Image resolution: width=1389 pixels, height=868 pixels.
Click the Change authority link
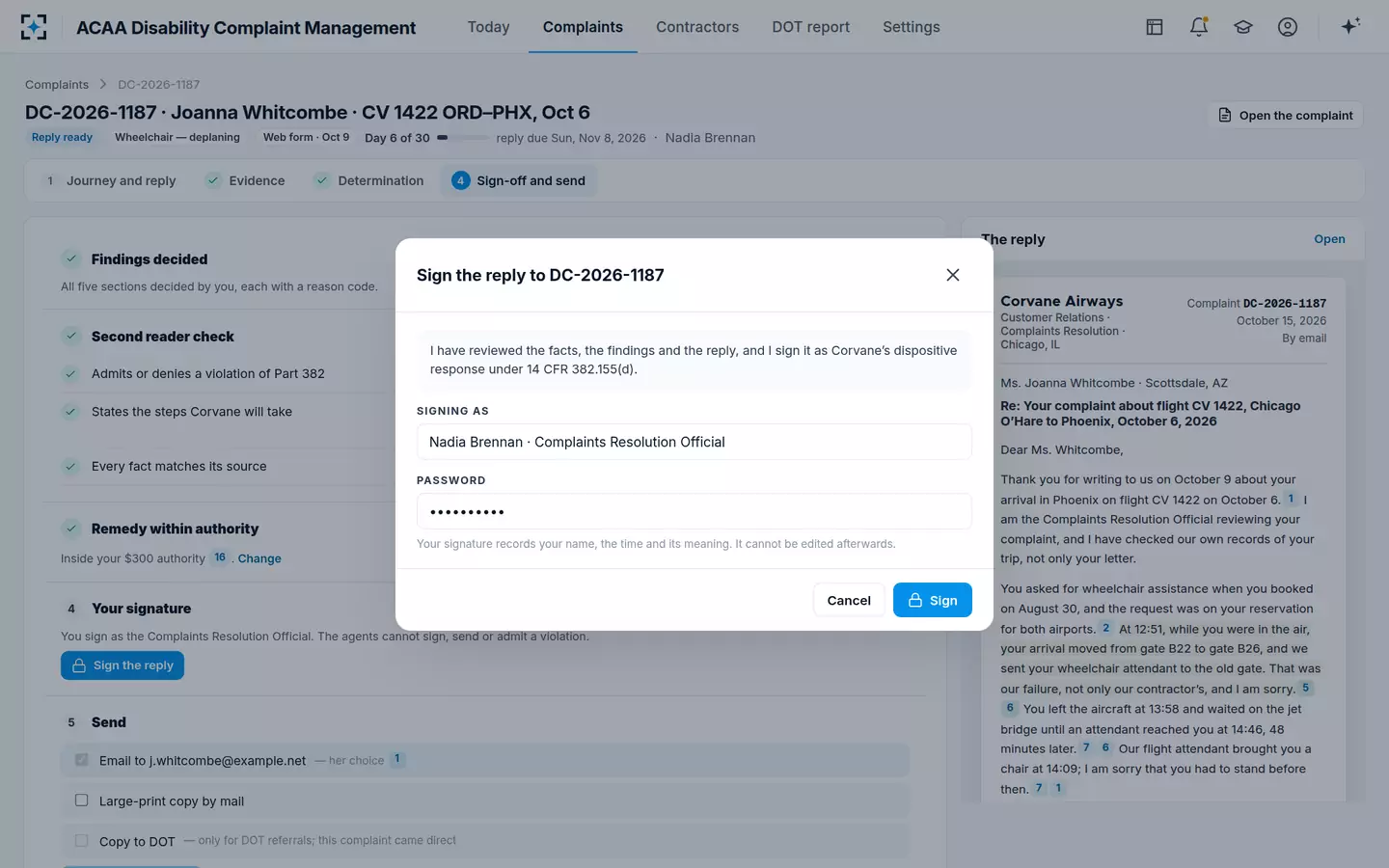259,558
